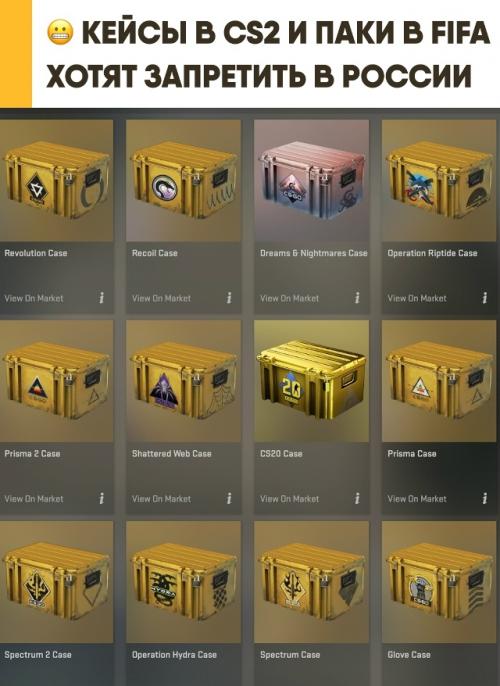Show Shattered Web Case info icon
The height and width of the screenshot is (686, 500).
click(x=229, y=498)
